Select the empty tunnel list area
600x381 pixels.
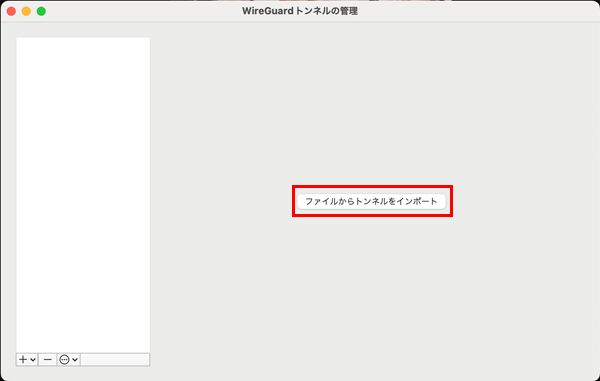tap(83, 195)
